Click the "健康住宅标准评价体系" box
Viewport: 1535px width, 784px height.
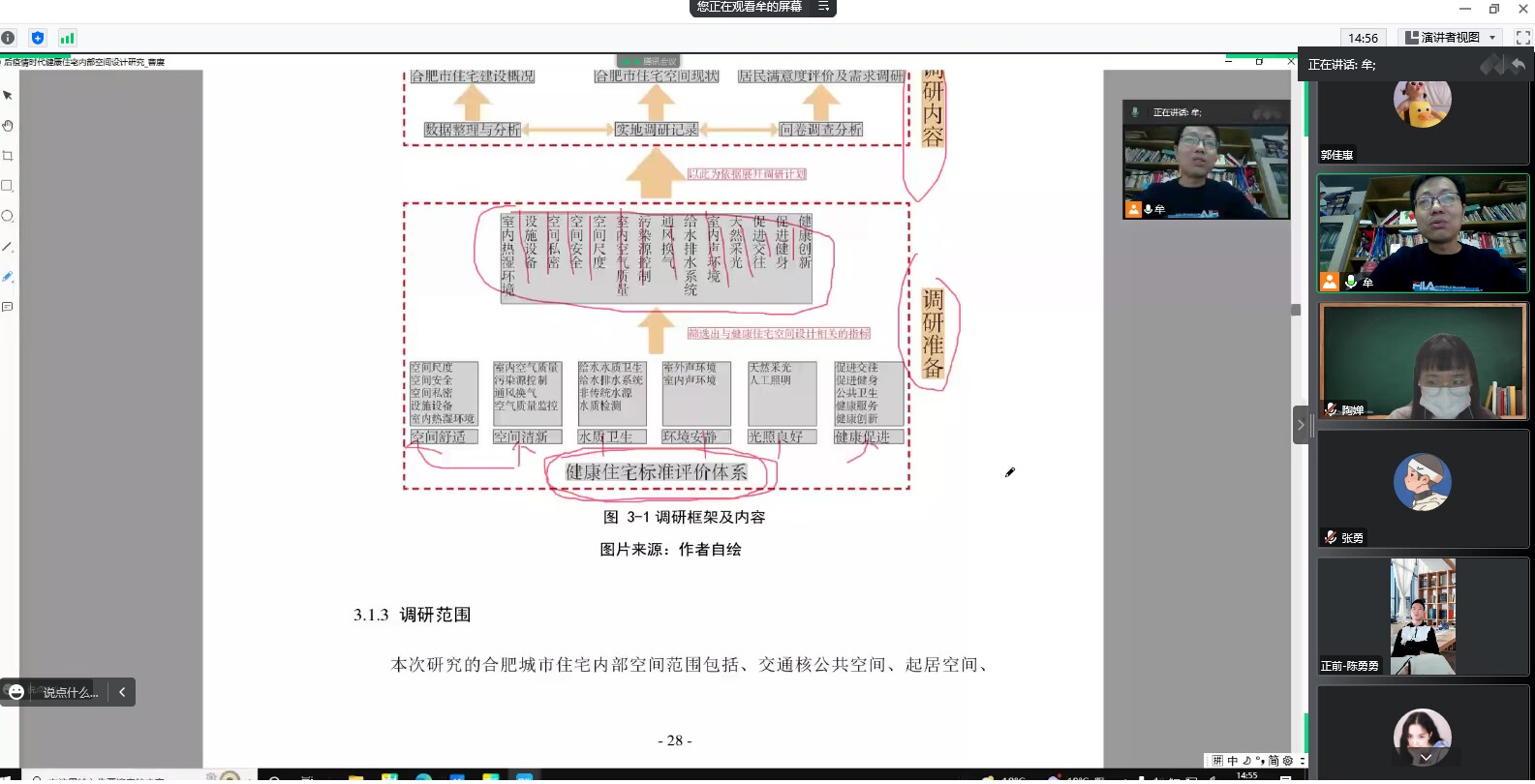click(657, 472)
